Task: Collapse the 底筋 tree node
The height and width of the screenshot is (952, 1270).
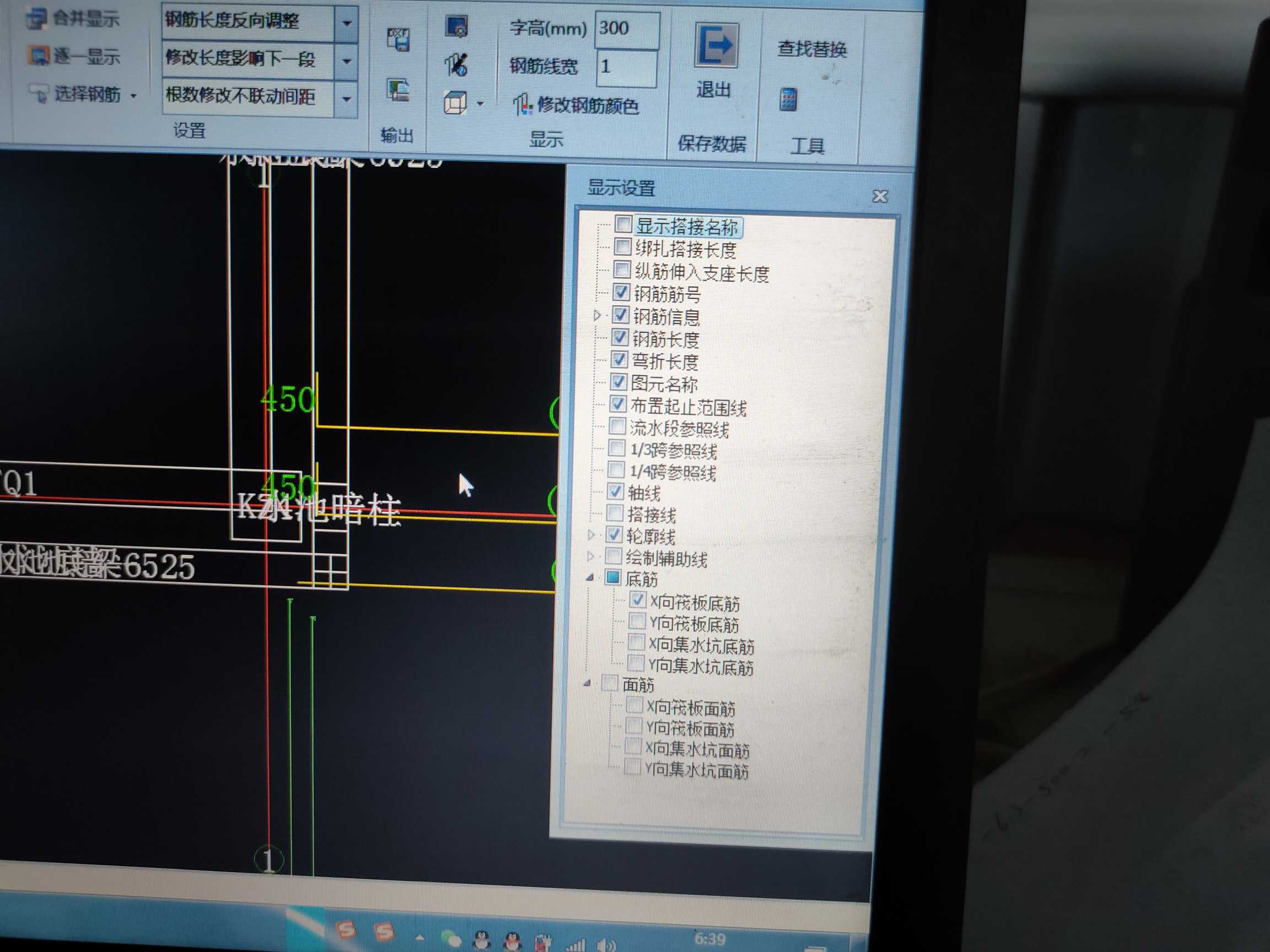Action: [590, 578]
